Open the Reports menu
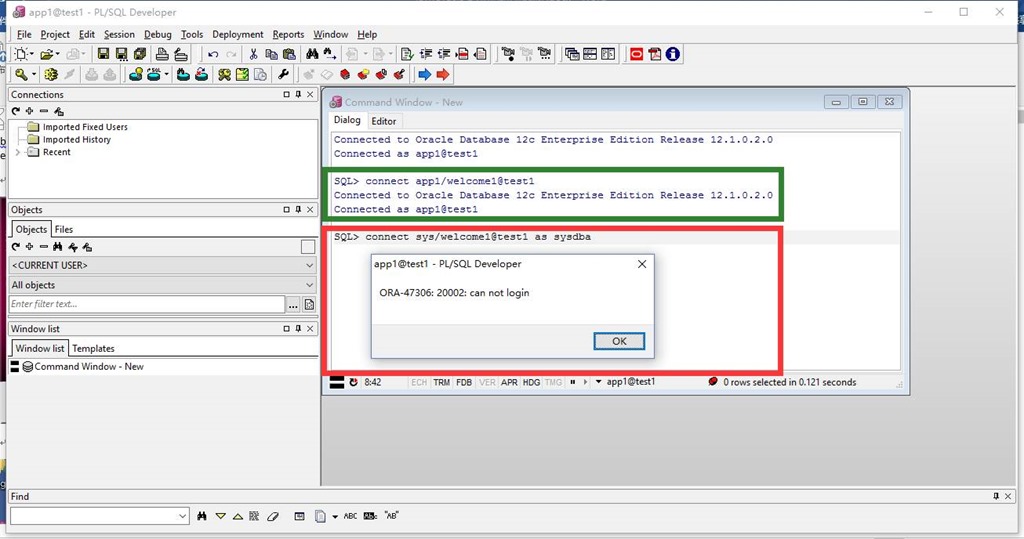The width and height of the screenshot is (1024, 539). (289, 35)
